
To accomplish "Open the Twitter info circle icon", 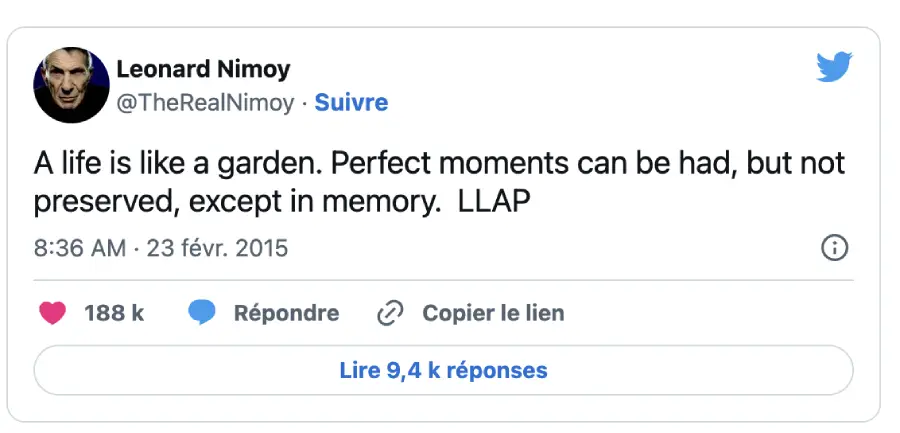I will [x=834, y=248].
